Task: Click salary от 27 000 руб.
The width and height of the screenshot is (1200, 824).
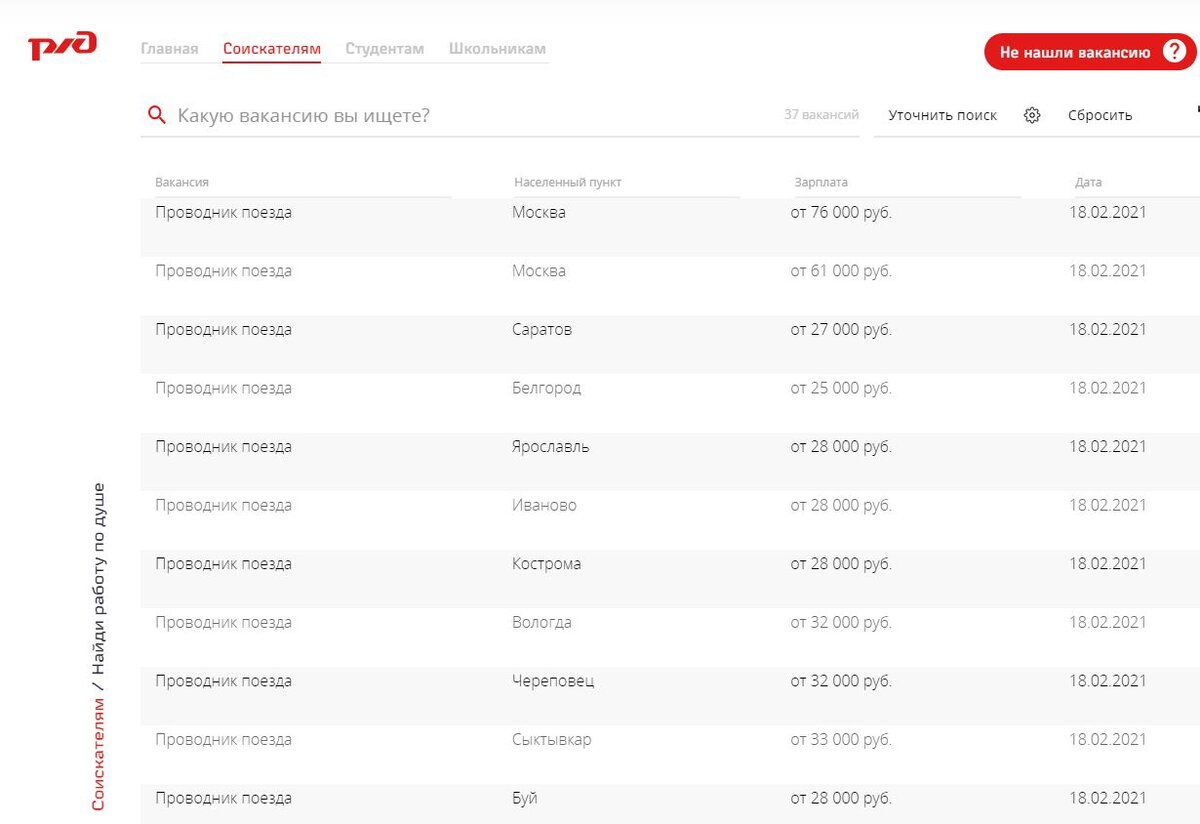Action: (x=841, y=329)
